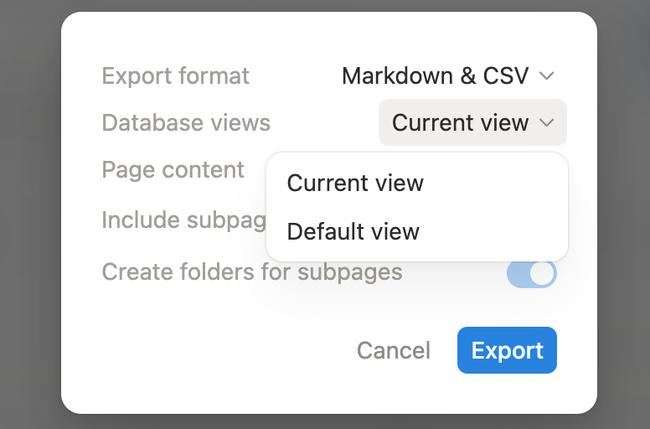Toggle Create folders for subpages switch
650x429 pixels.
click(531, 274)
